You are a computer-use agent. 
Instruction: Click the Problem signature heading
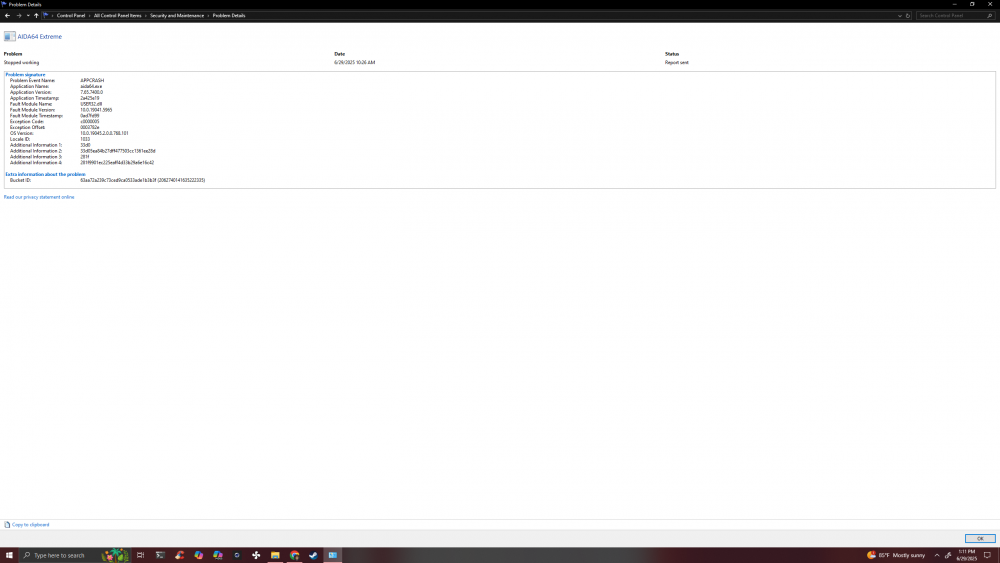(x=26, y=75)
